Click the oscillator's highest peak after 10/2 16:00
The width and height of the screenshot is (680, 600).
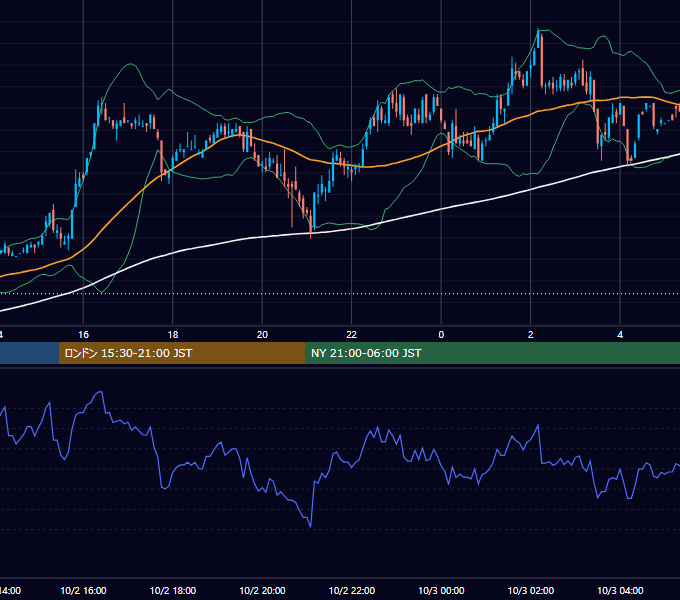100,392
